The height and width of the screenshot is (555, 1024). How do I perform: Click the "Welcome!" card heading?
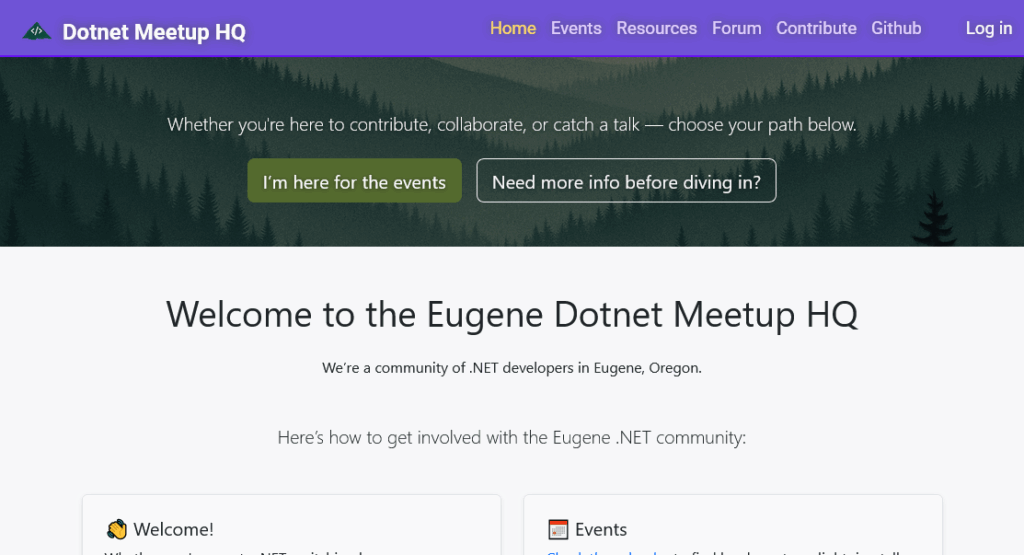pos(174,529)
